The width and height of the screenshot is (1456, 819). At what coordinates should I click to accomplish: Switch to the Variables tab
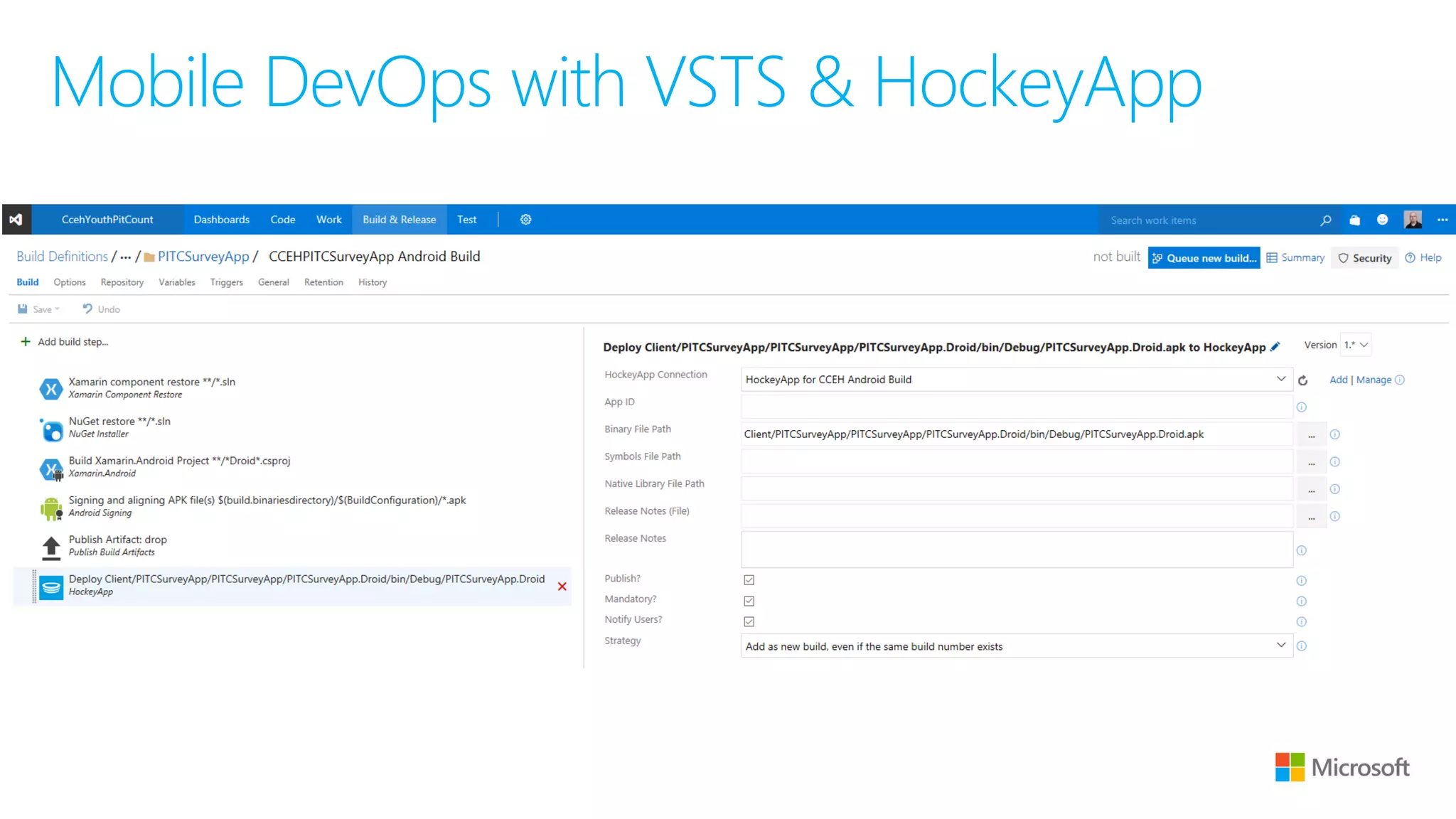(177, 282)
